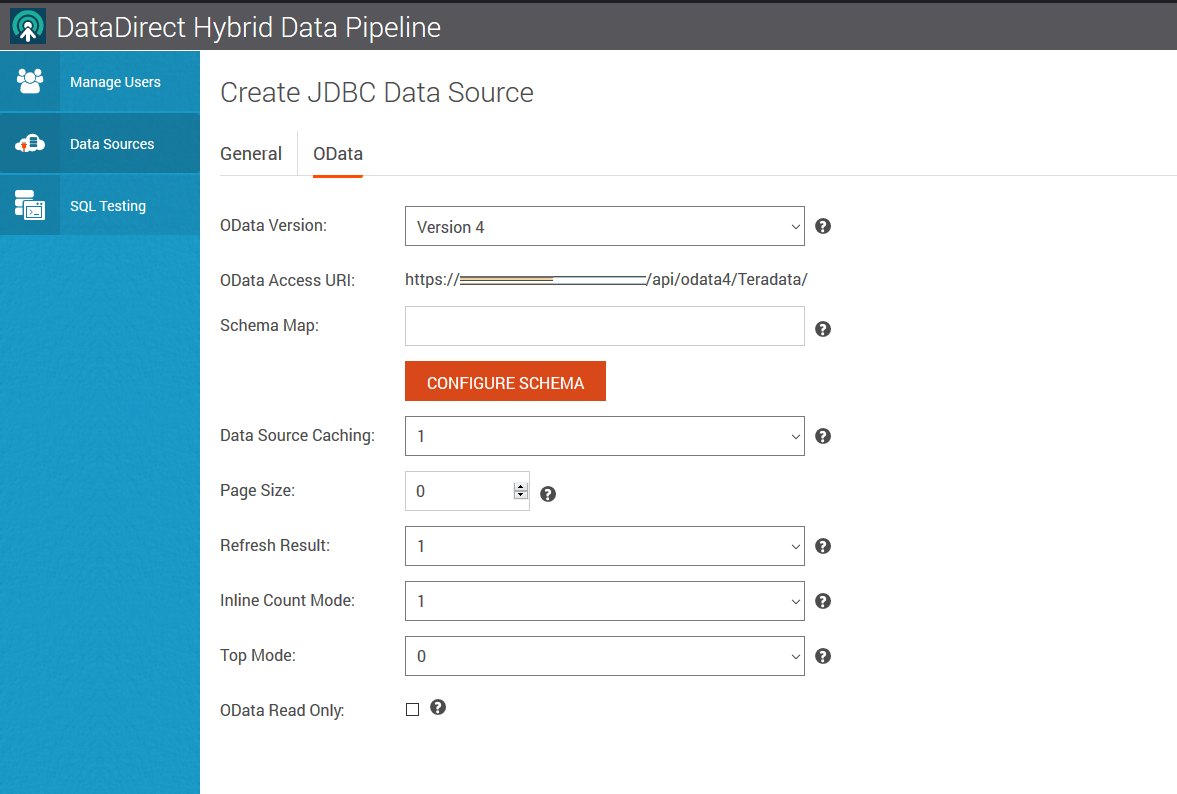Click the OData Version label

coord(273,225)
